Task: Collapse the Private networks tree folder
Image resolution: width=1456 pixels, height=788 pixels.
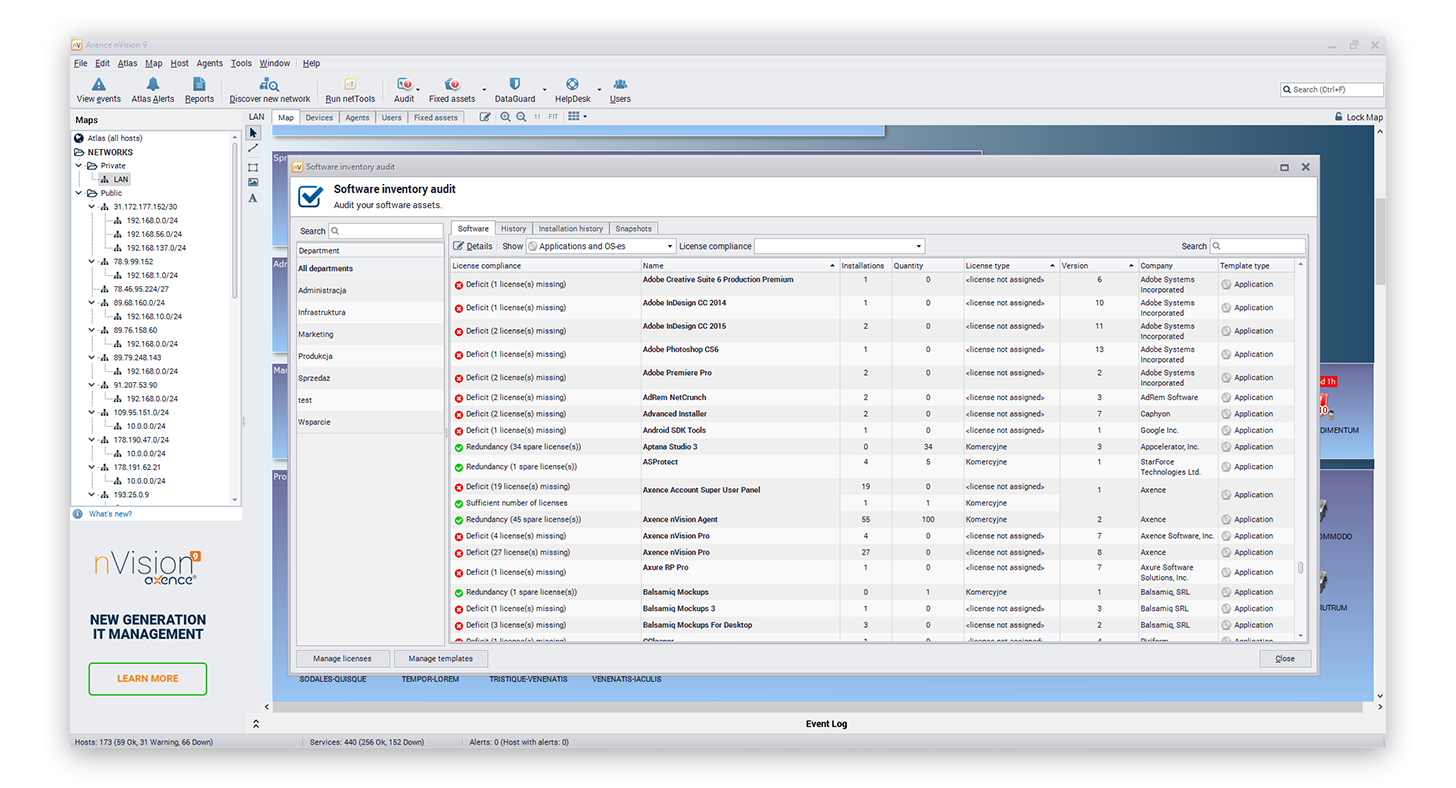Action: point(80,166)
